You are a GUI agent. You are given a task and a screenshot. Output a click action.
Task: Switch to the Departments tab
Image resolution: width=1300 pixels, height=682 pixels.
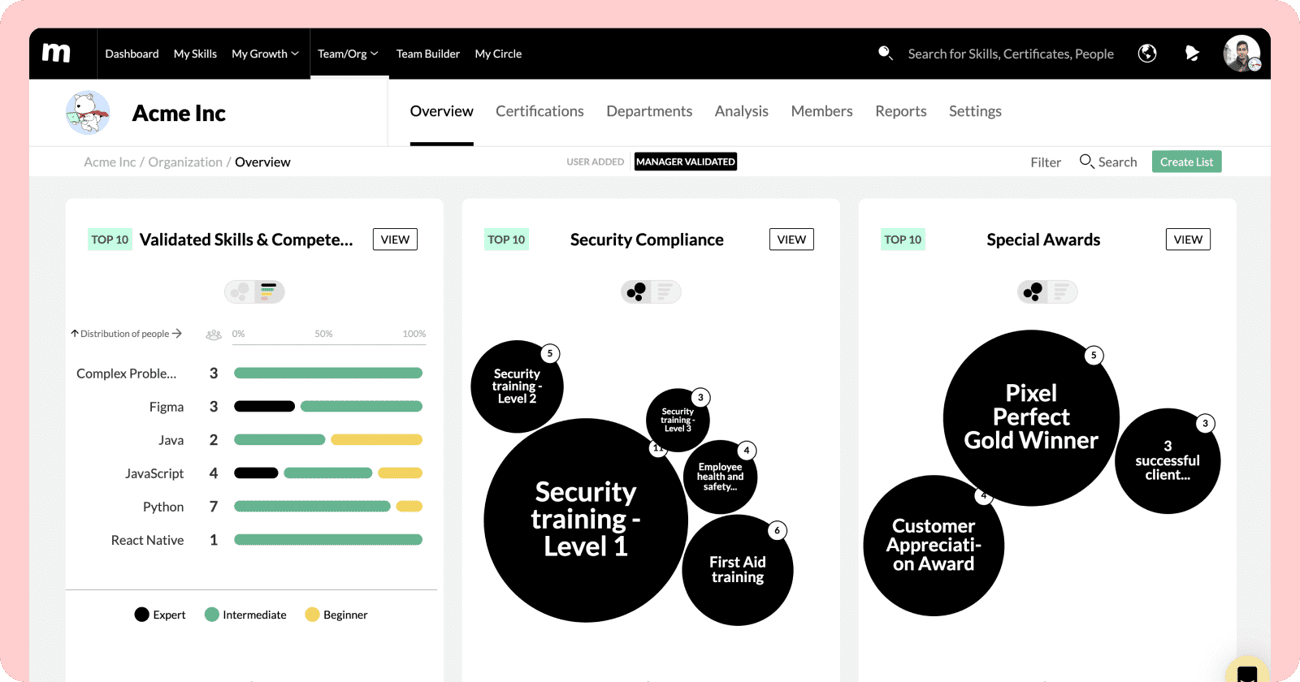(x=649, y=111)
